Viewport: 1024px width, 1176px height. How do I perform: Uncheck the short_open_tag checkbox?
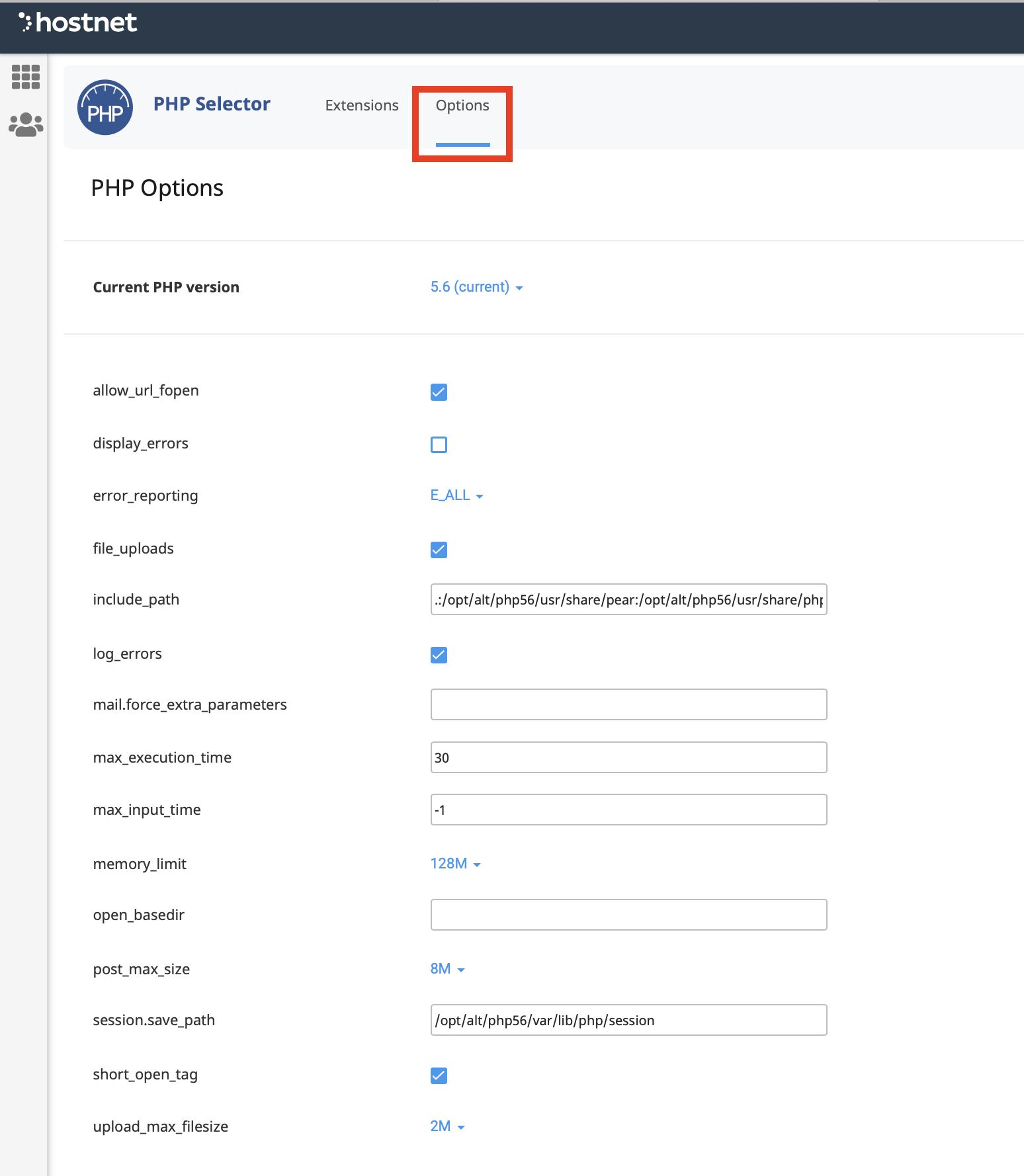(439, 1075)
